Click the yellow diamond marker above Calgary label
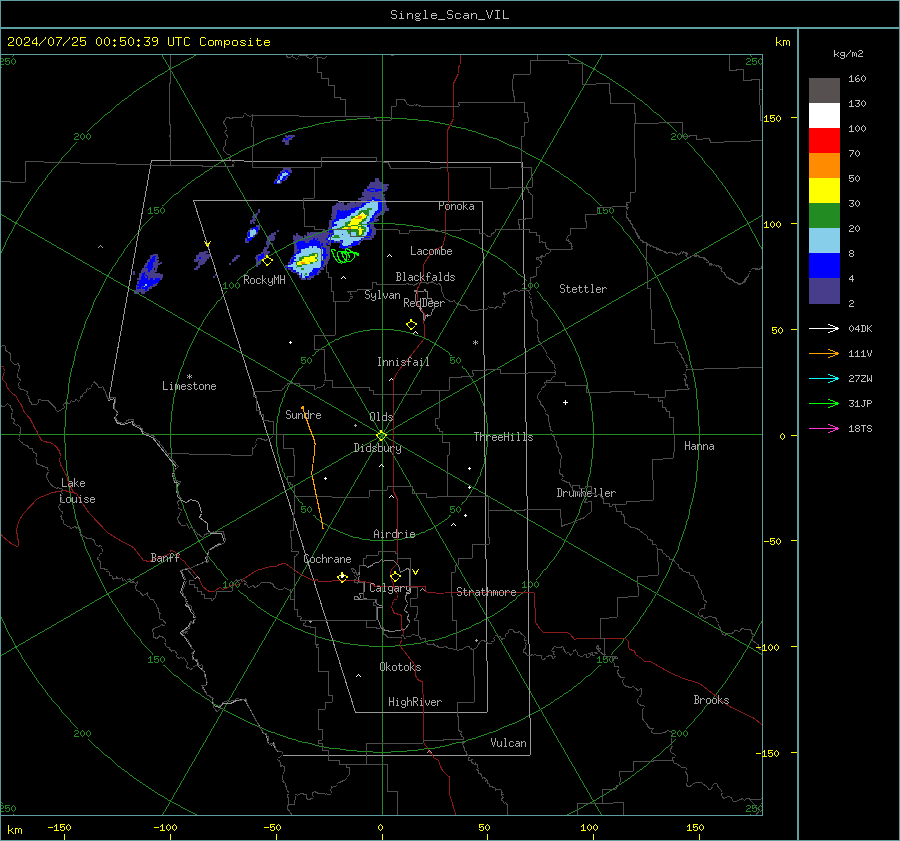This screenshot has width=900, height=841. click(395, 576)
